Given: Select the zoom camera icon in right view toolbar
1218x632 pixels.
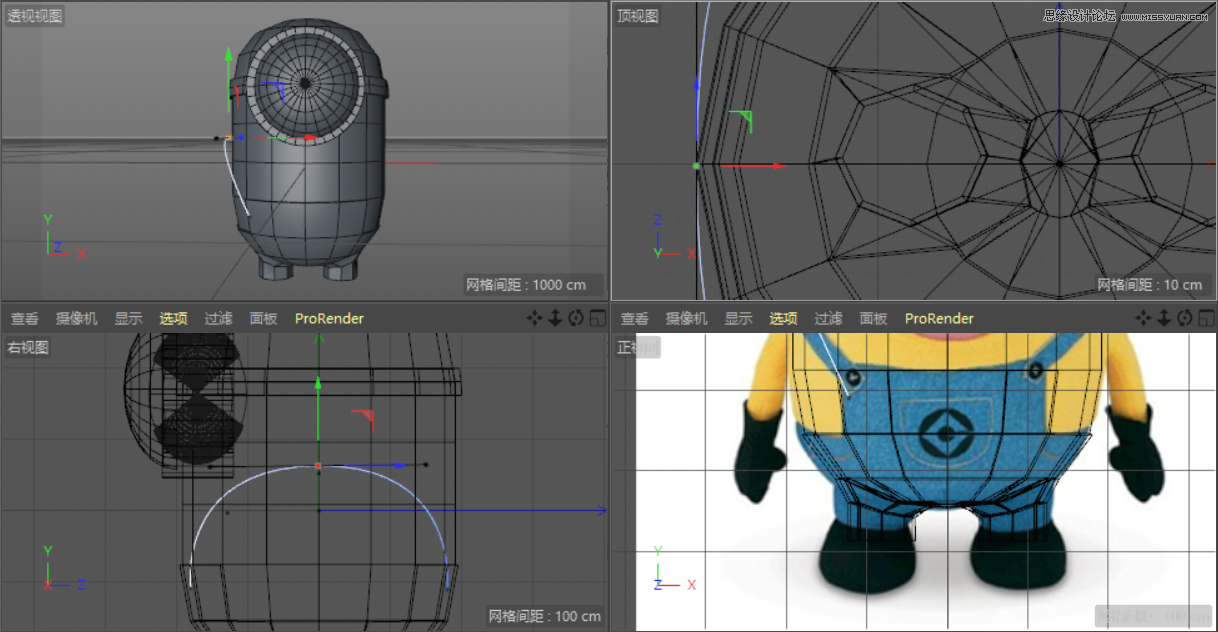Looking at the screenshot, I should [x=553, y=318].
